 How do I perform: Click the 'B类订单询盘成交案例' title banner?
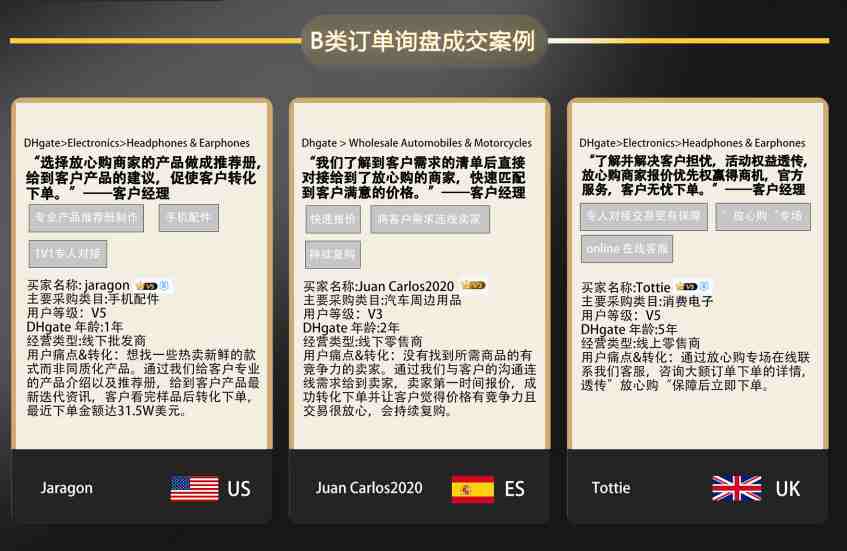pyautogui.click(x=423, y=41)
